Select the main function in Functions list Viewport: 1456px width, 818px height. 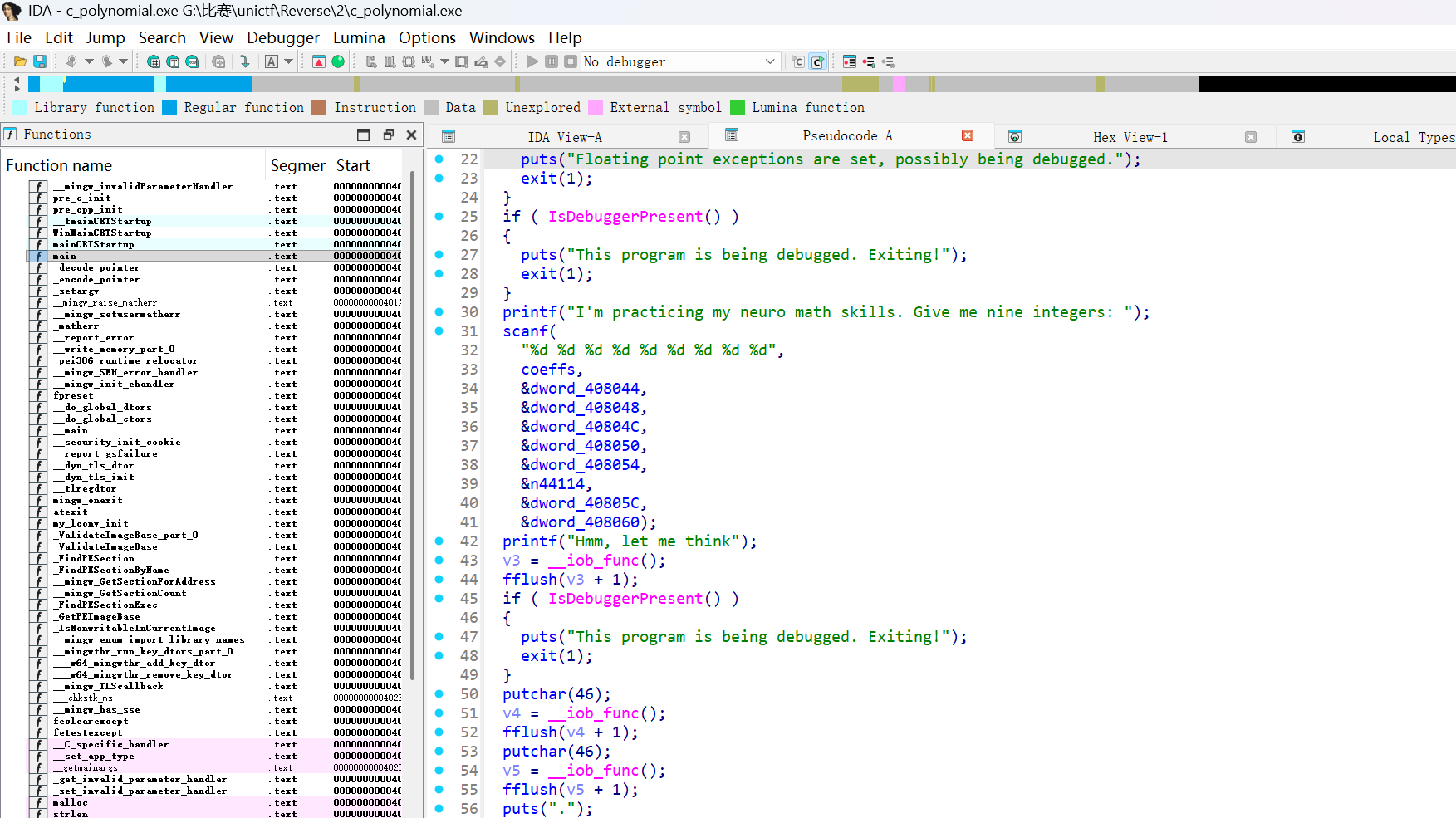65,257
